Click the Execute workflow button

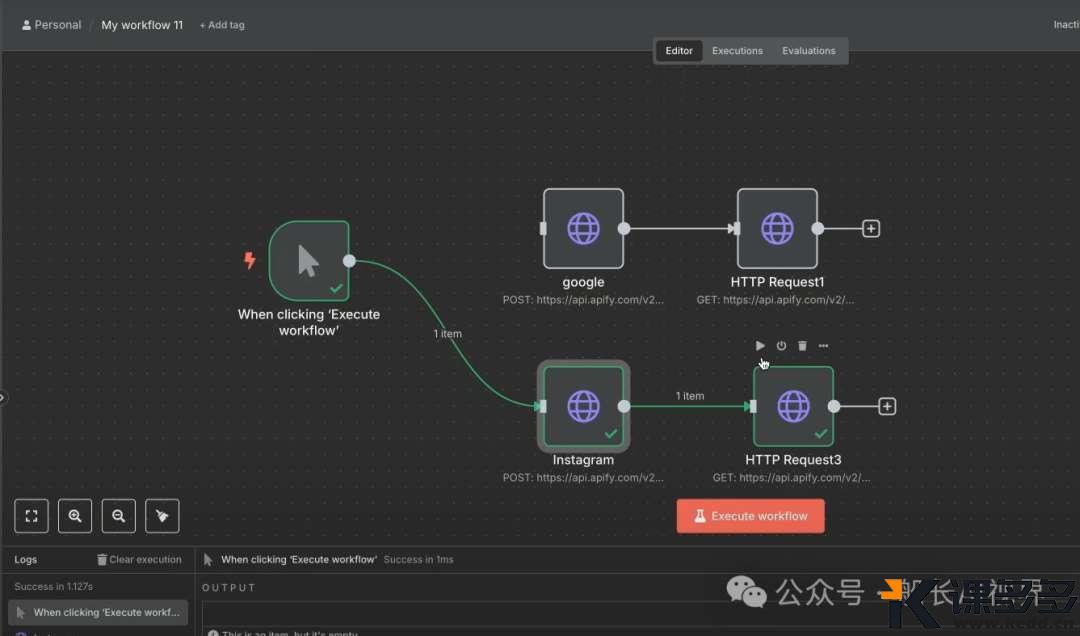point(750,516)
